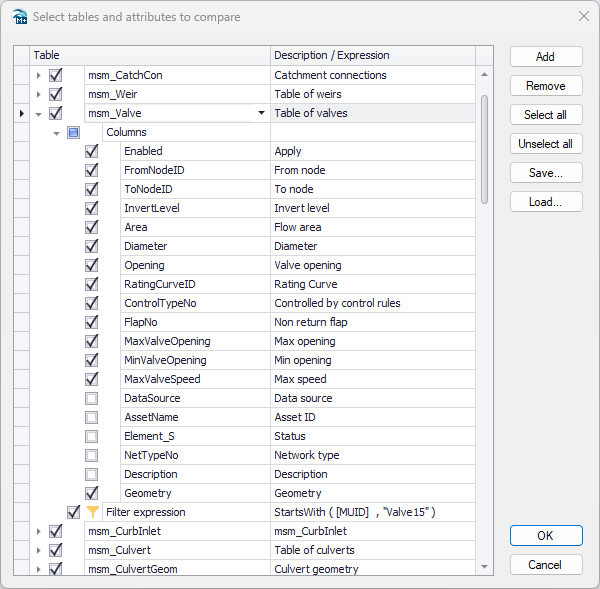Screen dimensions: 600x589
Task: Dismiss the dialog with Cancel
Action: point(546,565)
